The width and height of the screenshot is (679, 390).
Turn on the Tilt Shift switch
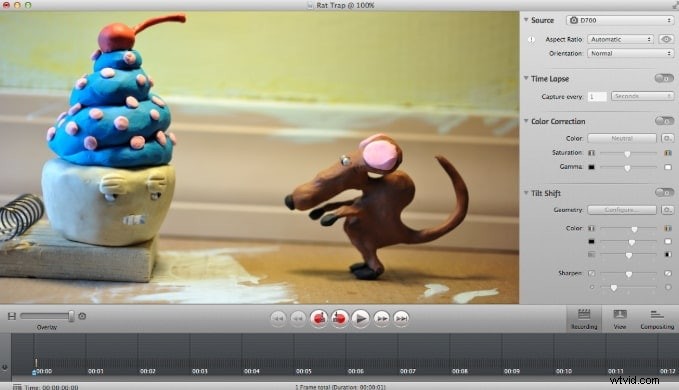coord(664,192)
